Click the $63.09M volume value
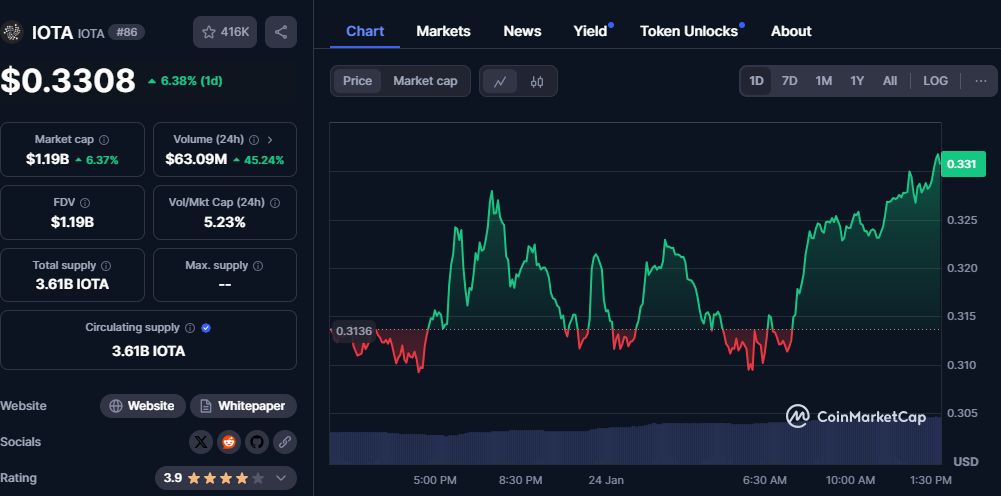The image size is (1001, 496). 196,160
